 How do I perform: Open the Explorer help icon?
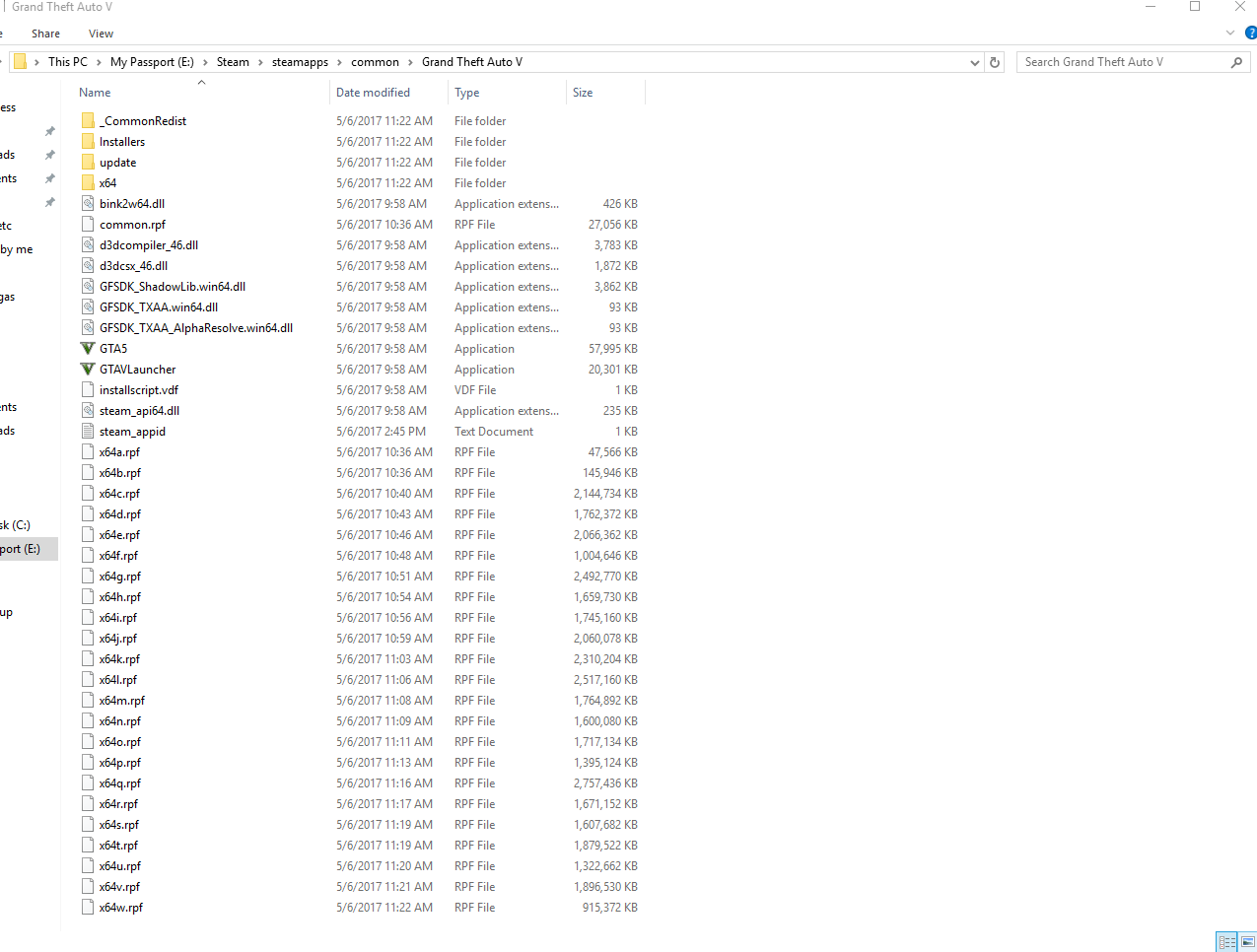coord(1251,33)
